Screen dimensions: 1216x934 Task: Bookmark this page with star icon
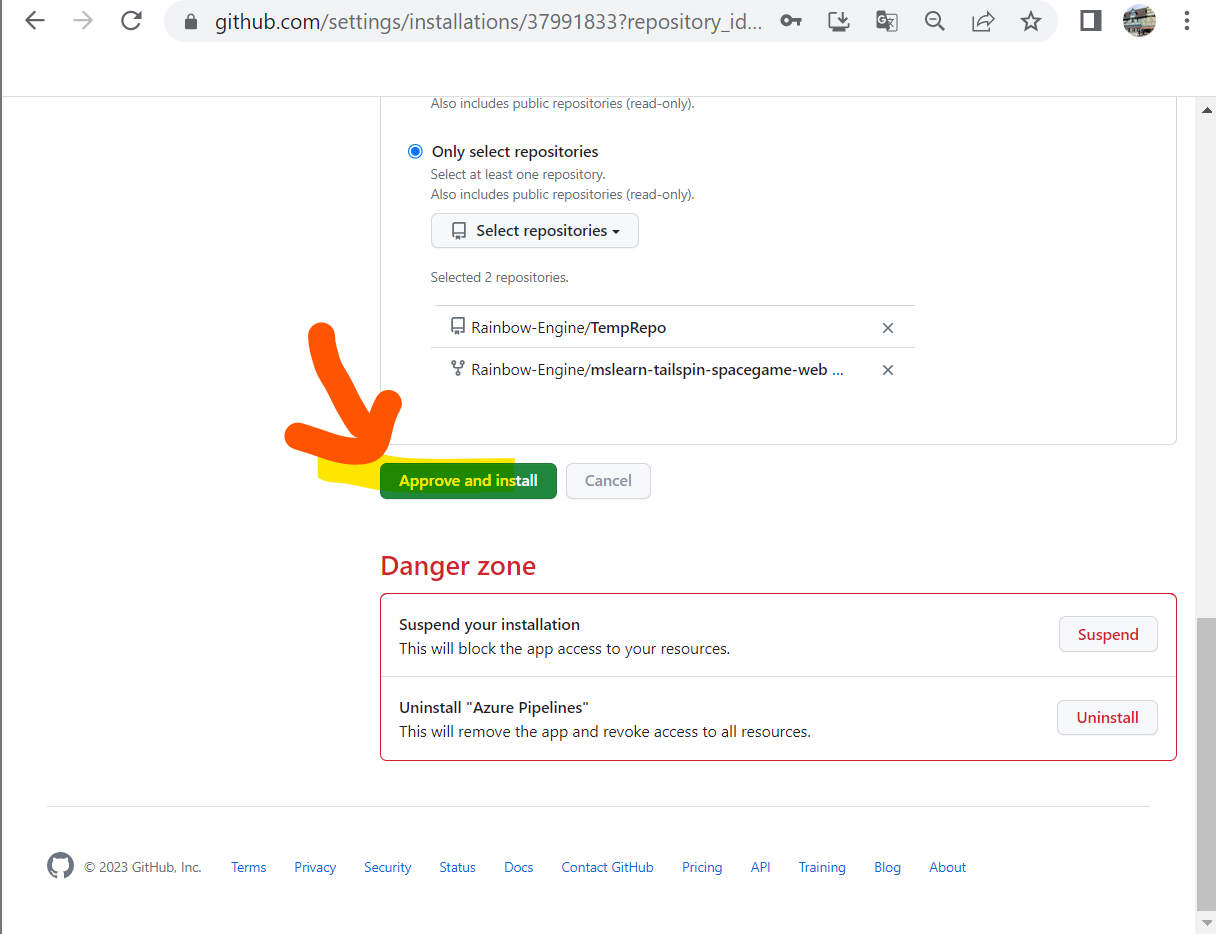coord(1031,21)
